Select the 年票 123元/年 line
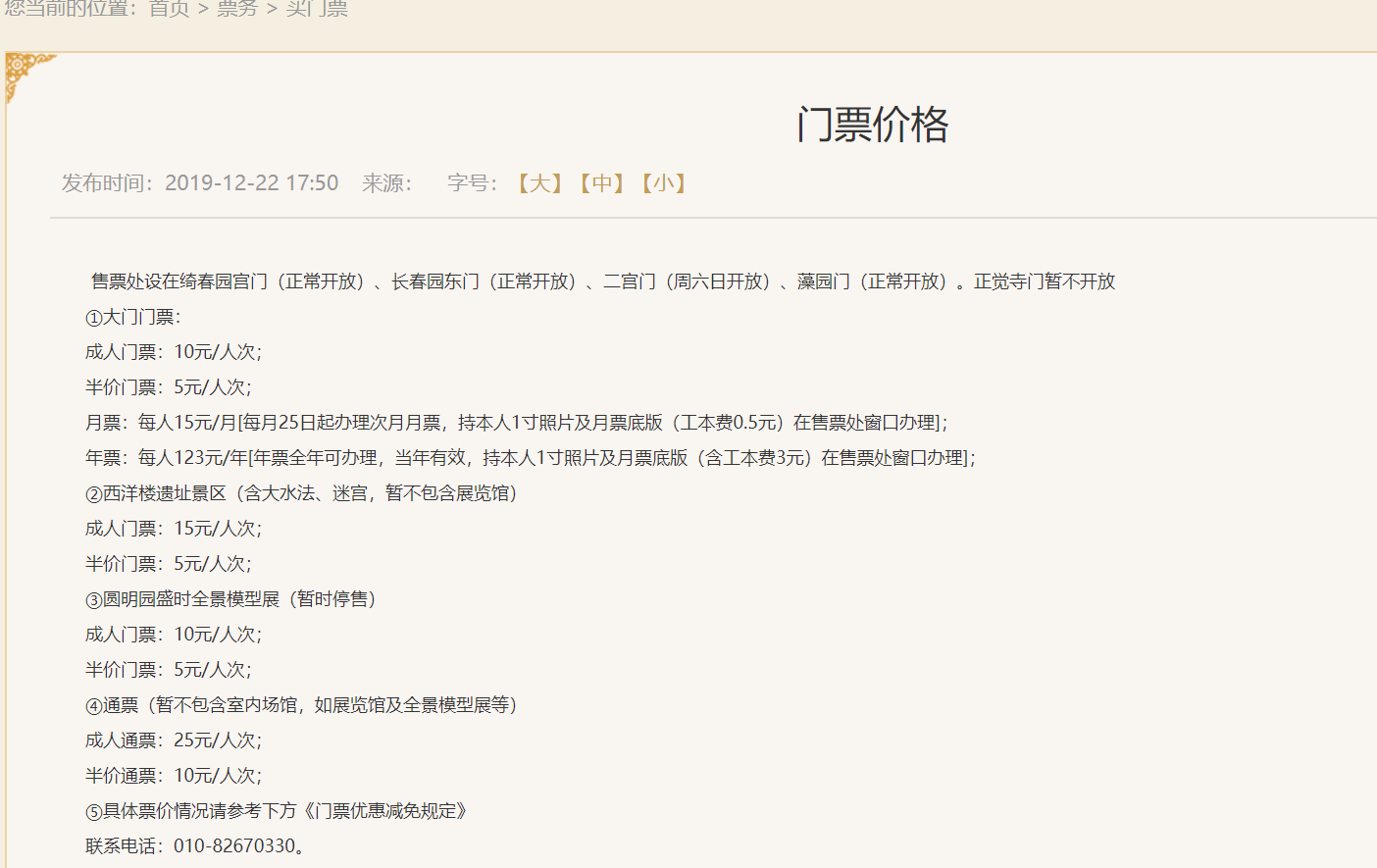This screenshot has width=1377, height=868. click(530, 458)
